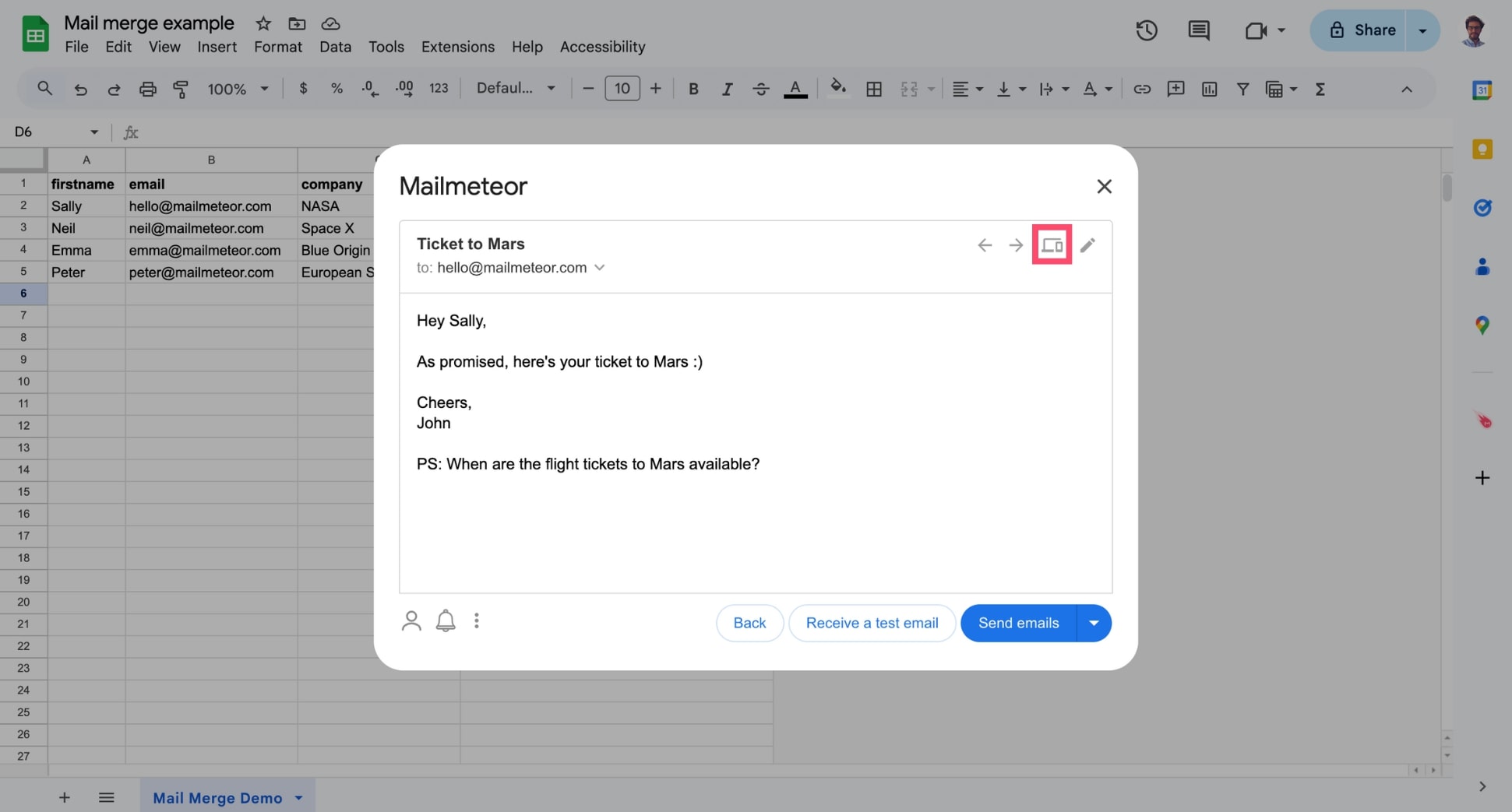1512x812 pixels.
Task: Increase font size plus button
Action: [x=655, y=89]
